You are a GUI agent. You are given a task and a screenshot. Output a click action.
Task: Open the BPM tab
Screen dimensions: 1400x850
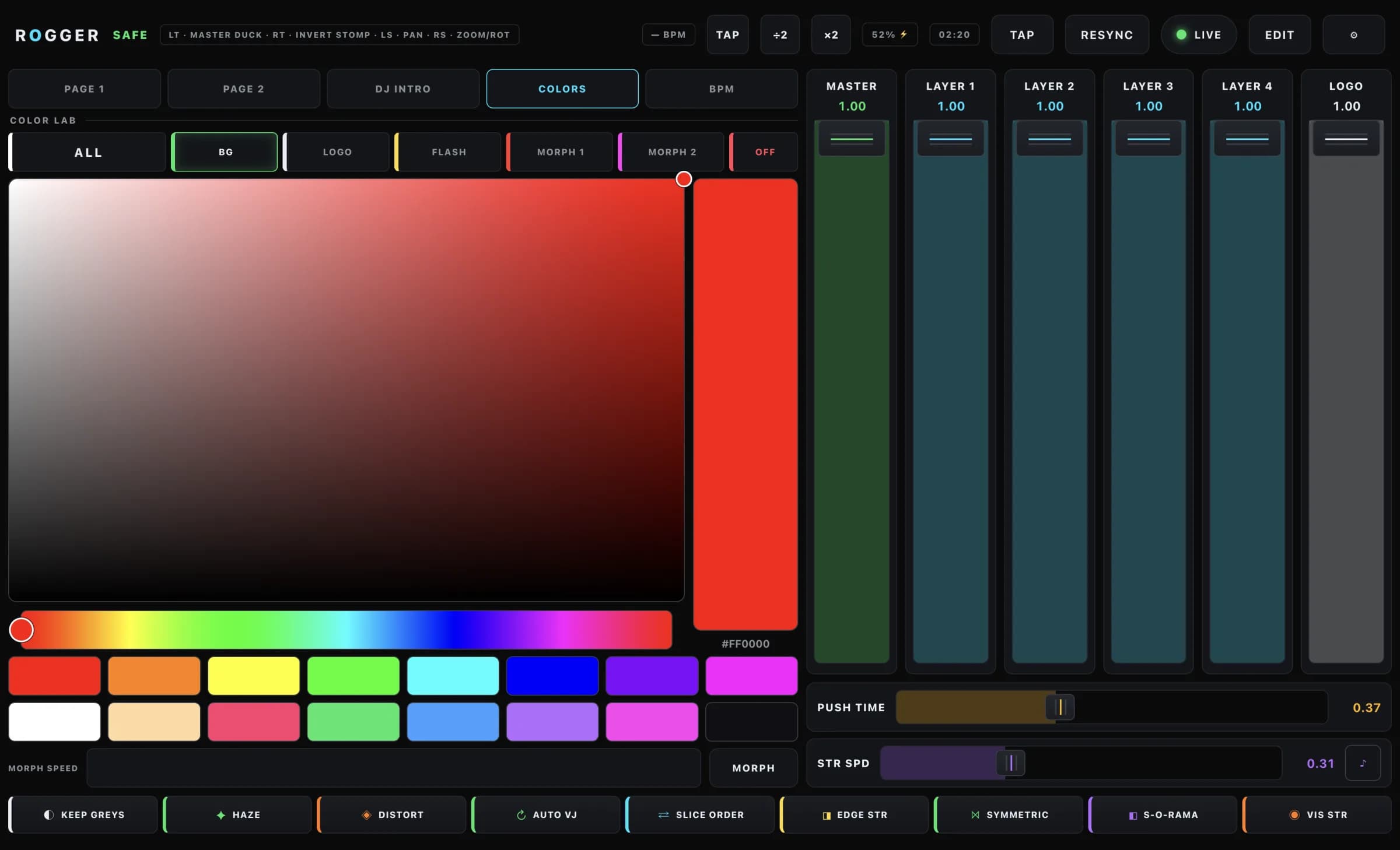click(x=722, y=89)
